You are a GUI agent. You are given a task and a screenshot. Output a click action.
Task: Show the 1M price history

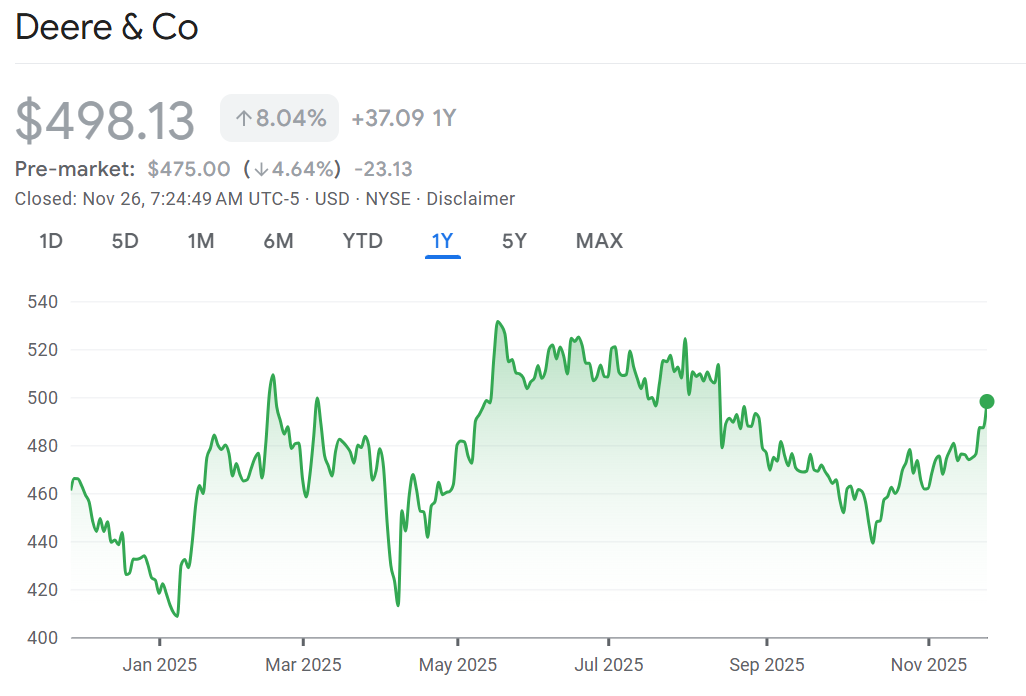pyautogui.click(x=201, y=241)
